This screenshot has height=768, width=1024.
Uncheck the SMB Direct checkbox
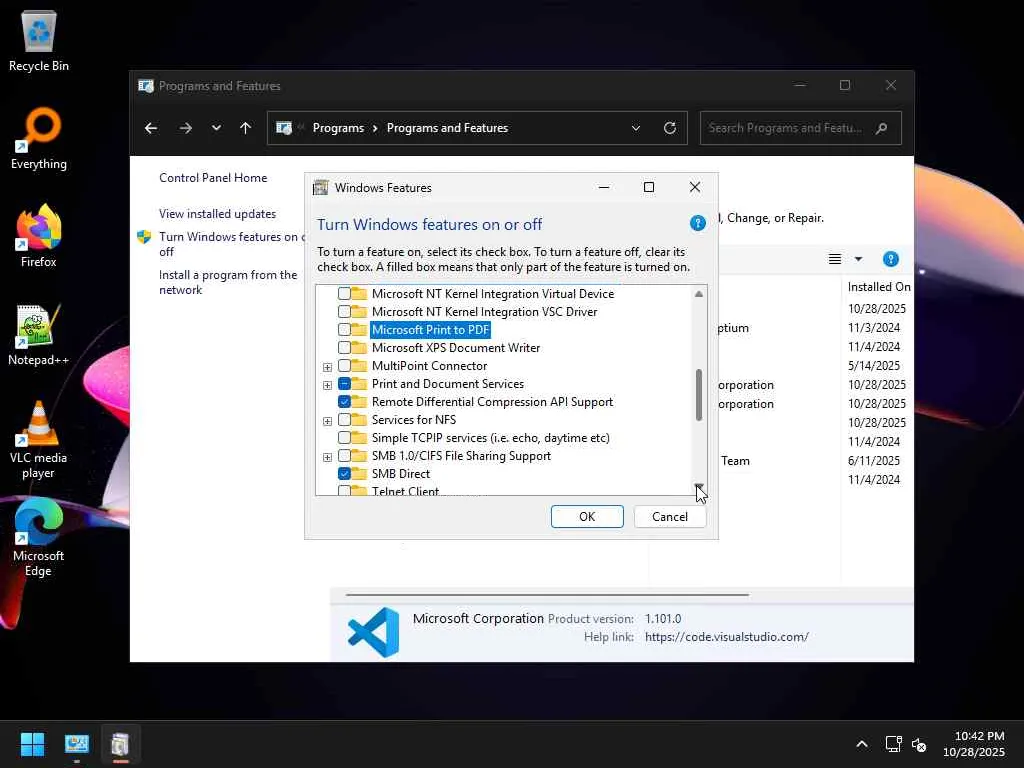point(344,473)
